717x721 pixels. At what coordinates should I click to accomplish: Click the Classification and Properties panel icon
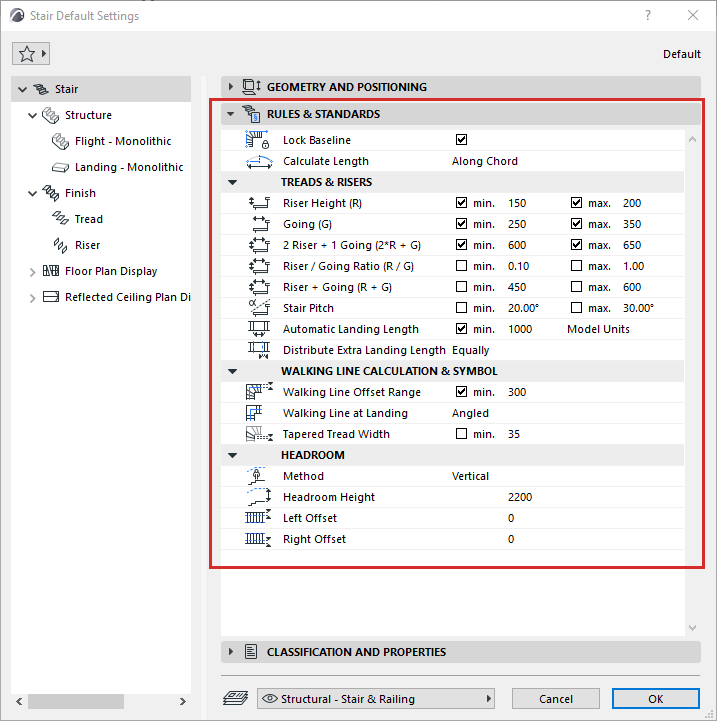(x=251, y=652)
